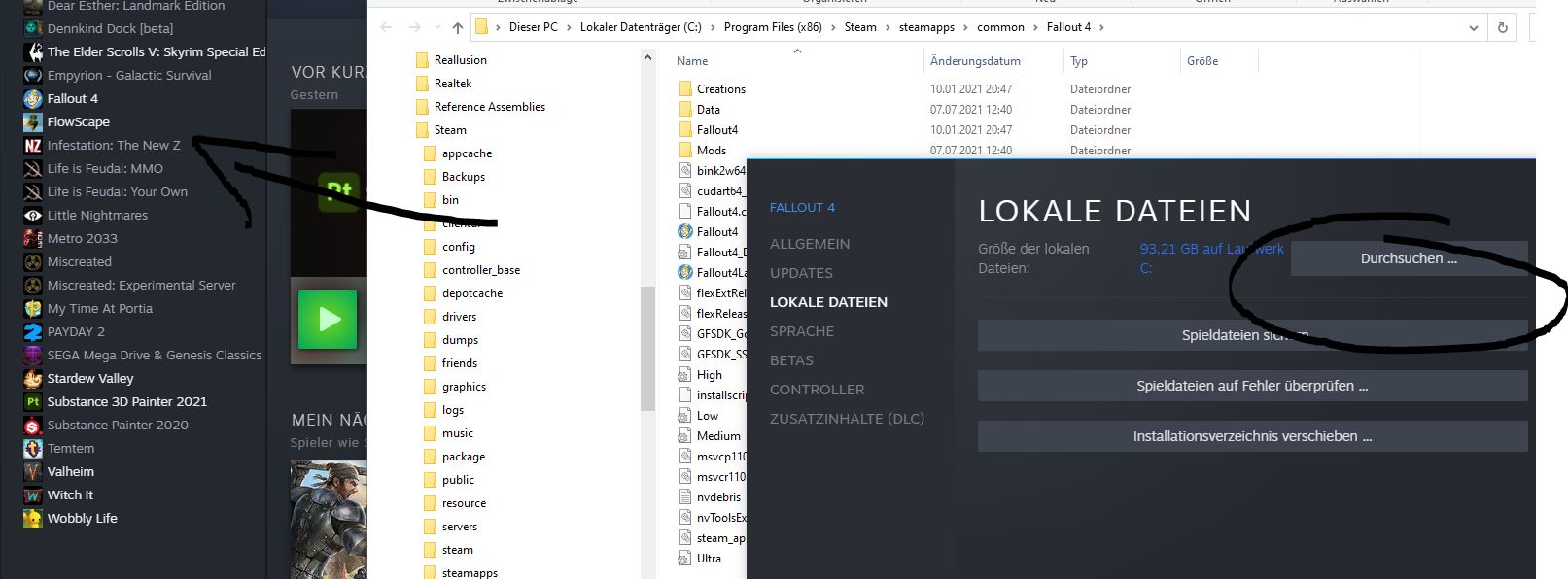This screenshot has width=1568, height=579.
Task: Click the Spieldateien sichern button
Action: point(1252,335)
